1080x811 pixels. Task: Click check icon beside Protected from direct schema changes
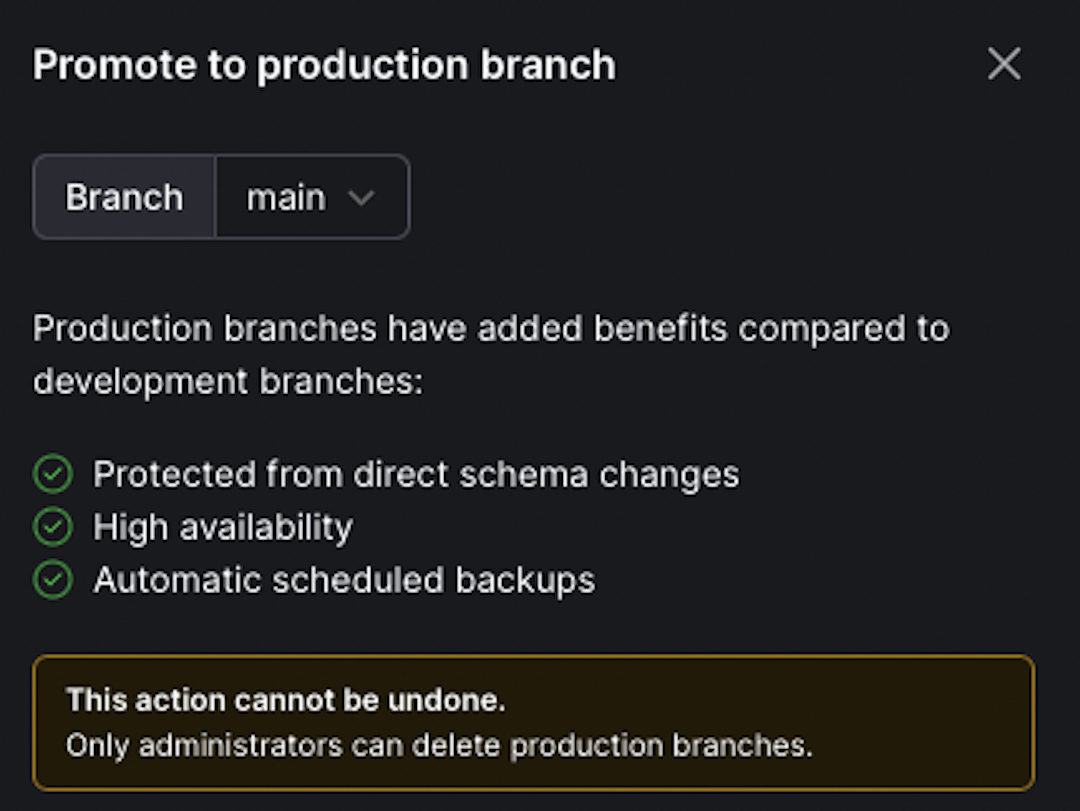pyautogui.click(x=52, y=474)
